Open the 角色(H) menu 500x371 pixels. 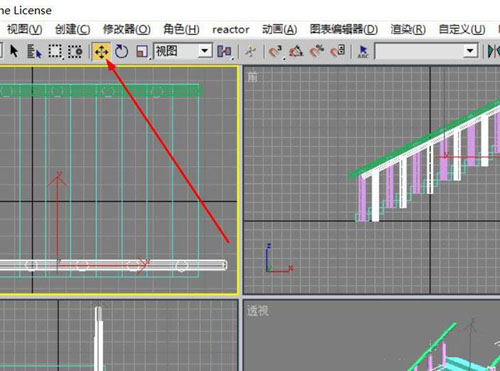point(181,29)
